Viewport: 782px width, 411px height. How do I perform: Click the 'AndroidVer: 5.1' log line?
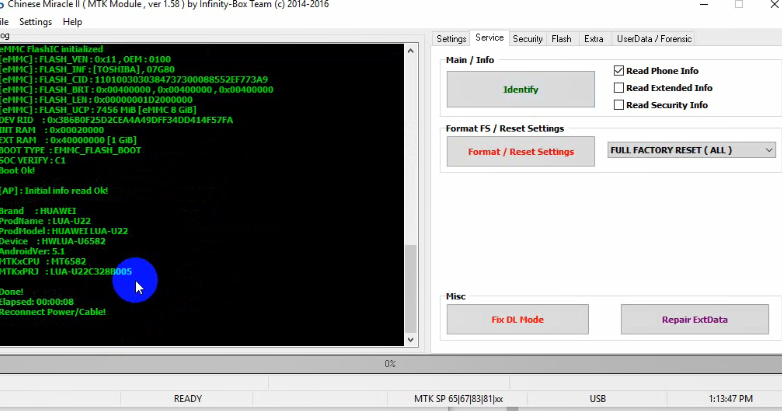point(32,251)
